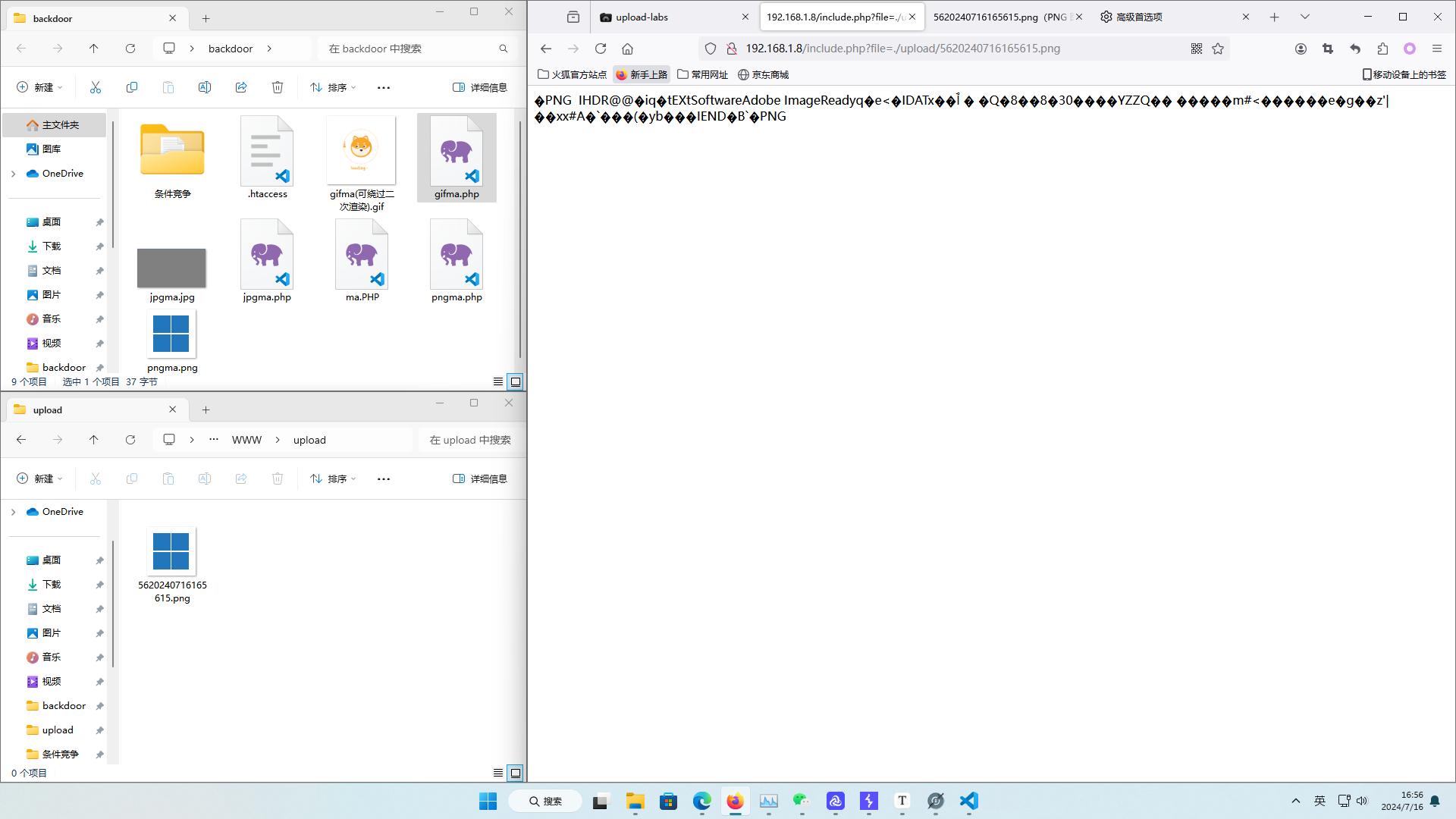Switch to the upload-labs browser tab

point(642,17)
